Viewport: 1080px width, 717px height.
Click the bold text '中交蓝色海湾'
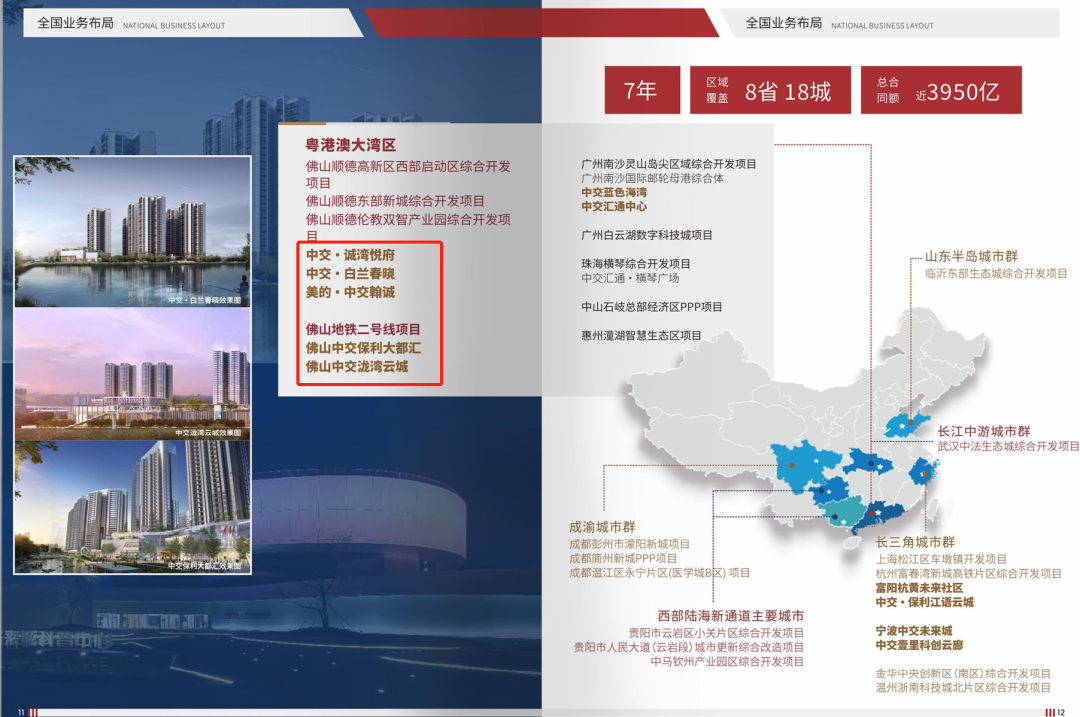(614, 192)
